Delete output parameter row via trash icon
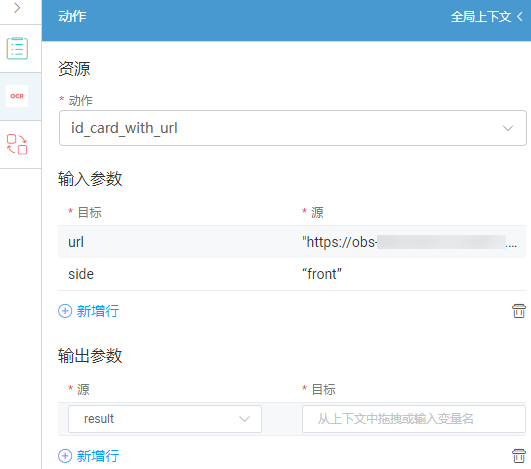The height and width of the screenshot is (469, 531). point(518,456)
